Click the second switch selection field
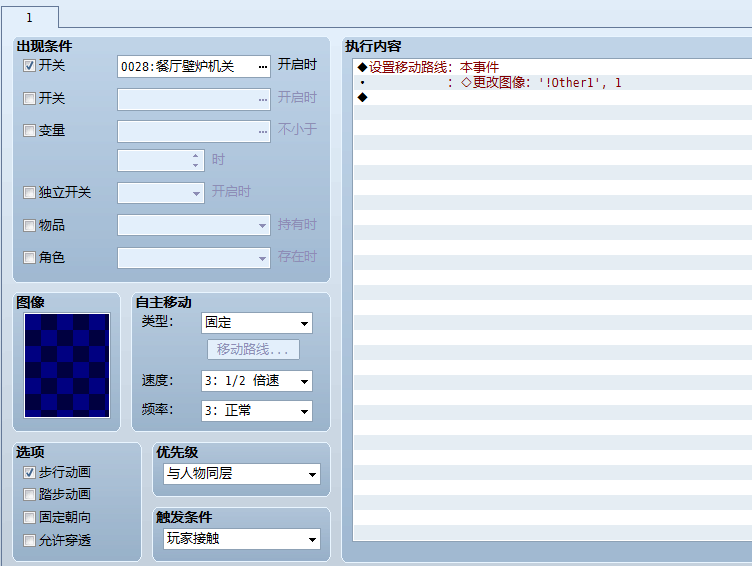752x566 pixels. point(194,99)
